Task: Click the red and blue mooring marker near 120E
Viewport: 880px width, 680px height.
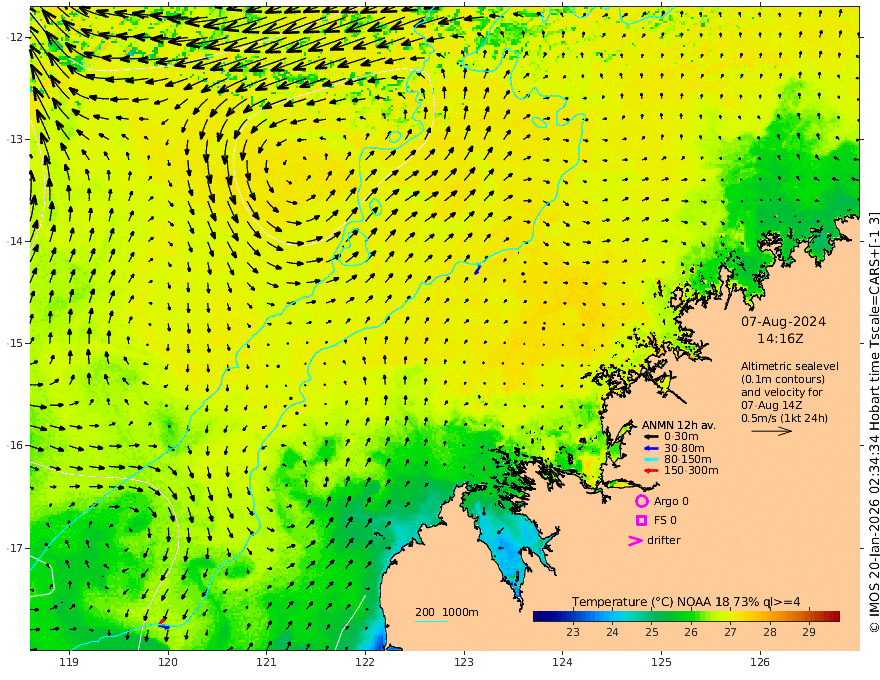Action: click(163, 623)
